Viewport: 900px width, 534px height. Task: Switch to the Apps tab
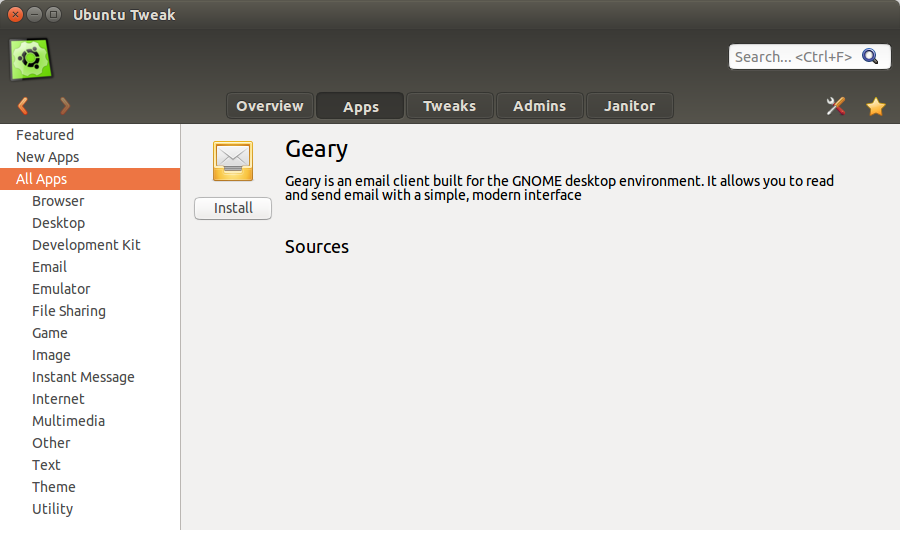coord(360,106)
